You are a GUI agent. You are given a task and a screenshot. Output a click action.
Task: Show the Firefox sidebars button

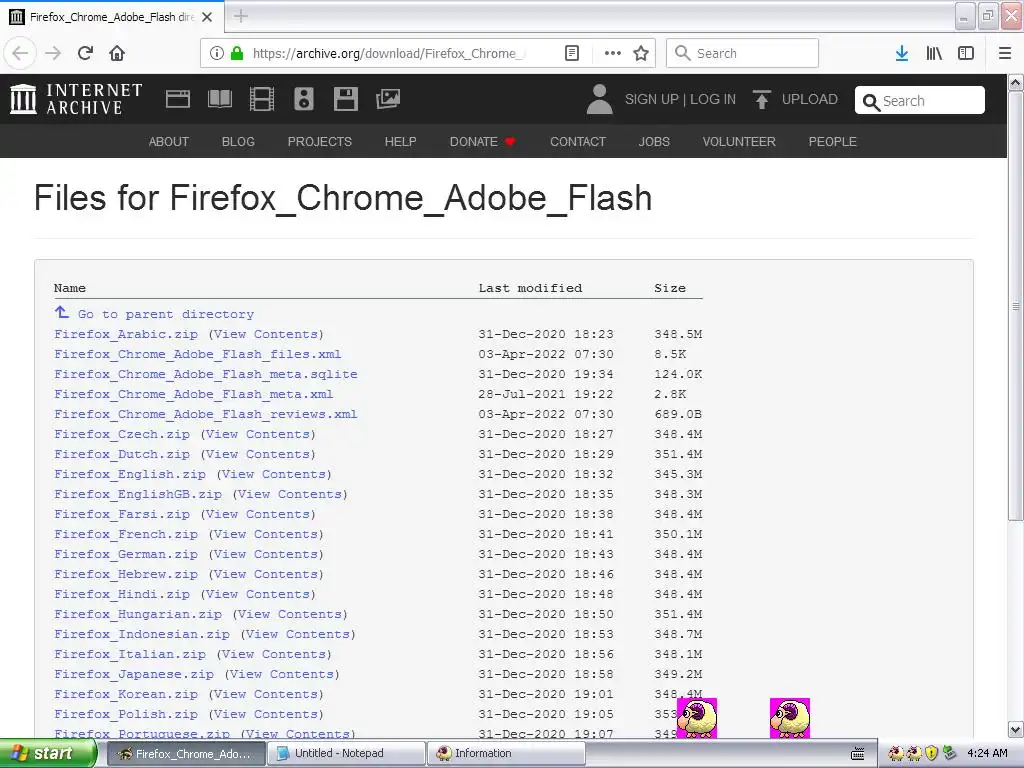coord(966,53)
